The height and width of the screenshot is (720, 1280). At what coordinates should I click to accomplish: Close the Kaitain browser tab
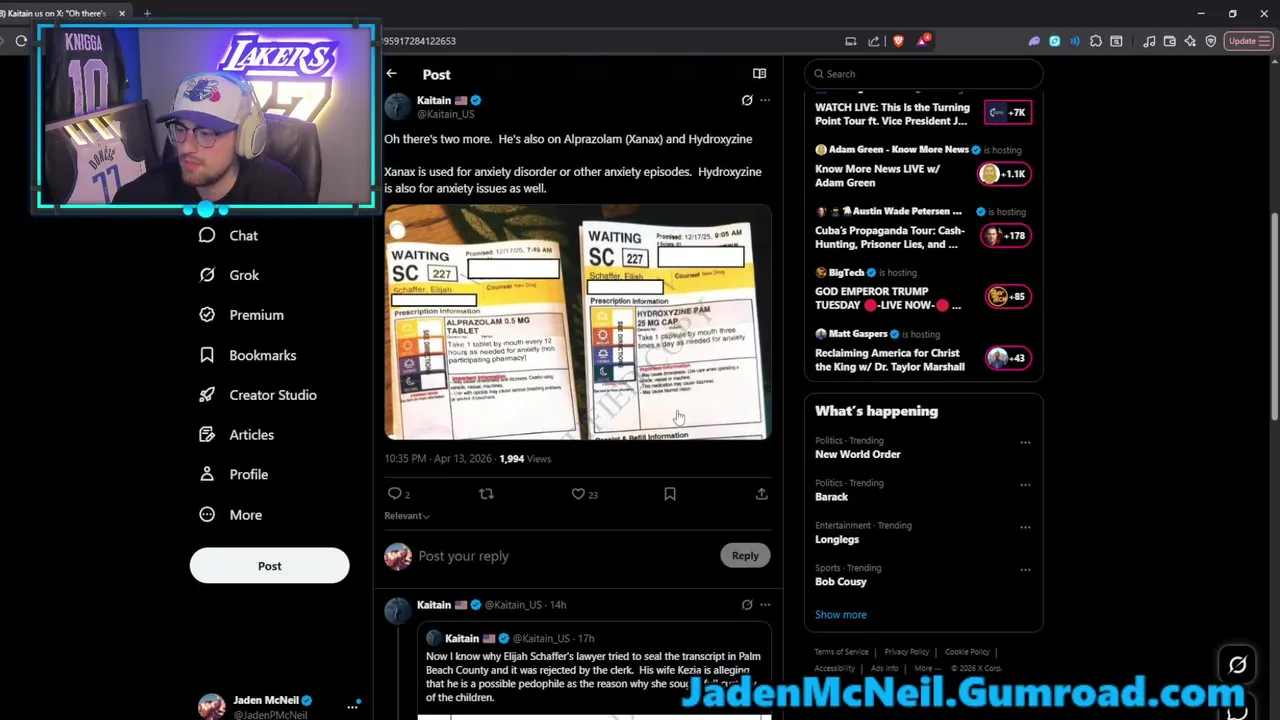(x=122, y=13)
